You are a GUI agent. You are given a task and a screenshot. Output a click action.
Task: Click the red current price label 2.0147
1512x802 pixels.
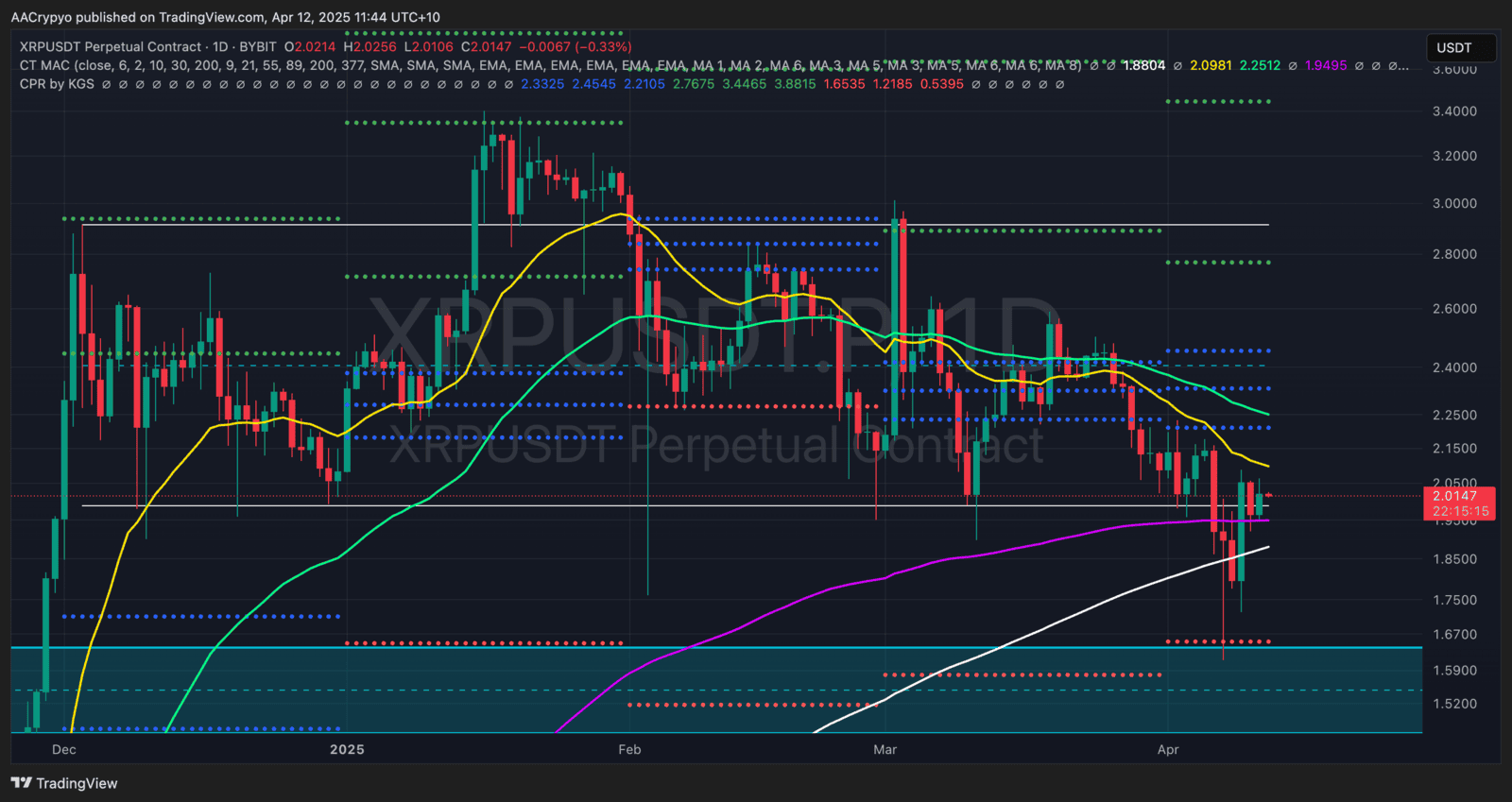(x=1454, y=496)
